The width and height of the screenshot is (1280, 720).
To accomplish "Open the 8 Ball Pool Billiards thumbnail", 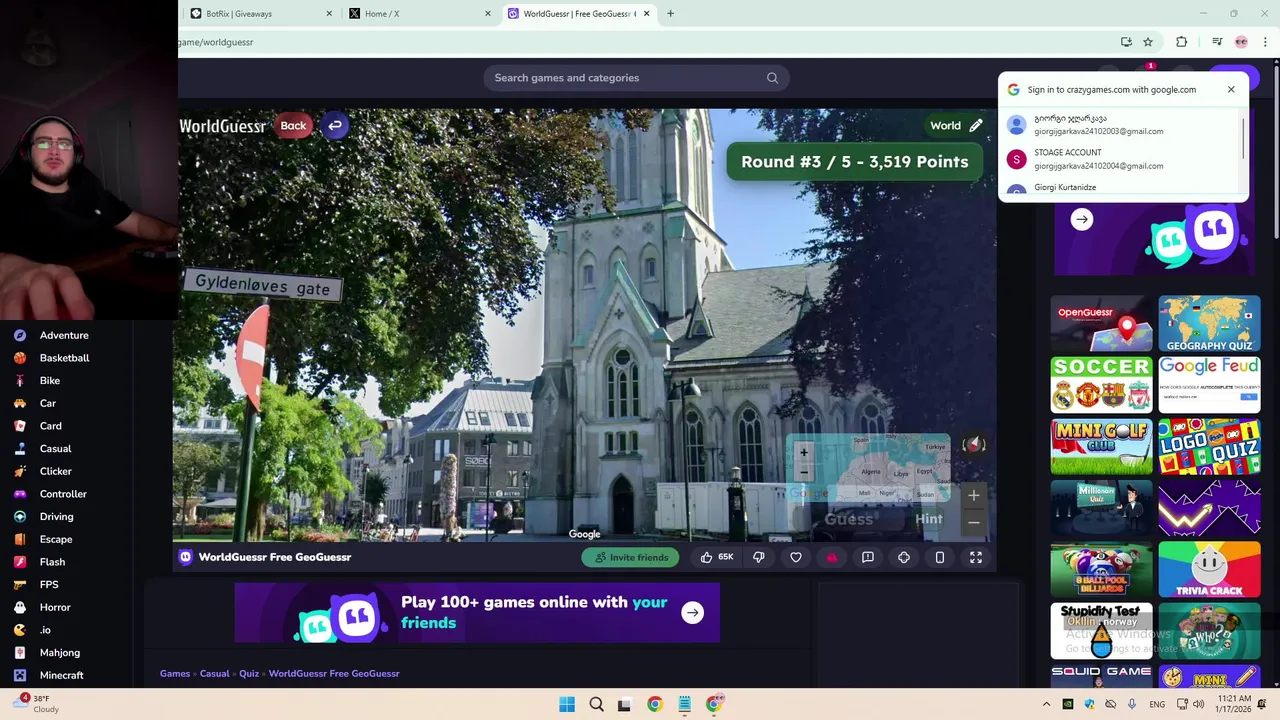I will [x=1101, y=569].
